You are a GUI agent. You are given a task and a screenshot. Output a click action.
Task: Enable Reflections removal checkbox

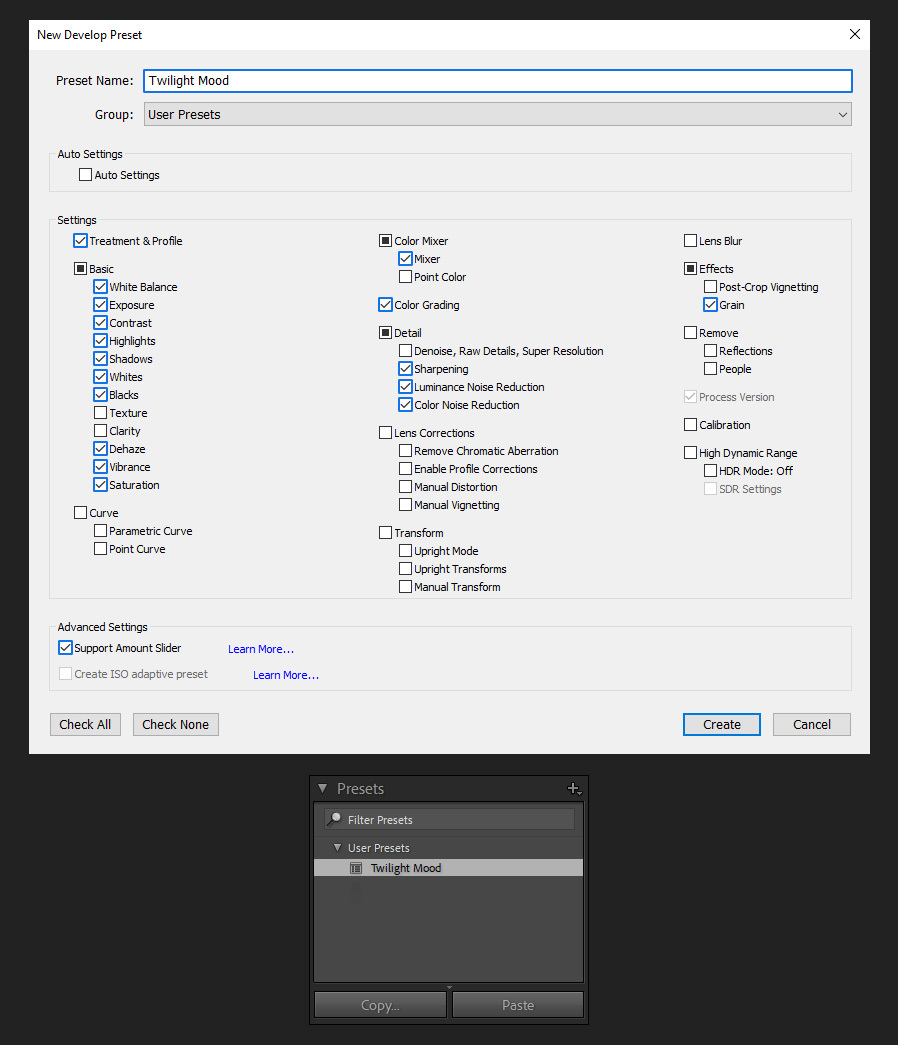click(x=711, y=351)
